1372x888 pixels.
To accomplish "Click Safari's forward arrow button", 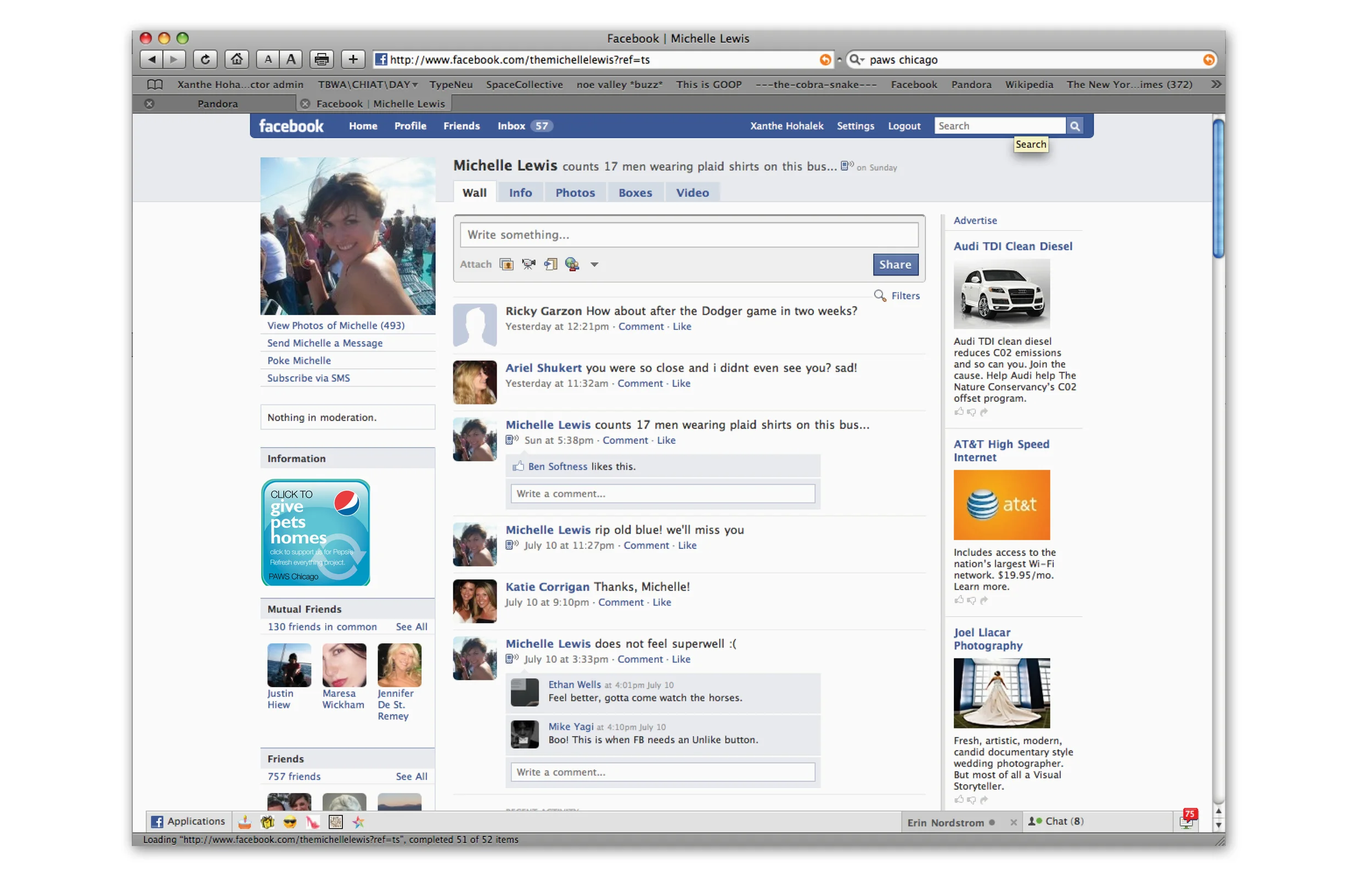I will pos(174,59).
